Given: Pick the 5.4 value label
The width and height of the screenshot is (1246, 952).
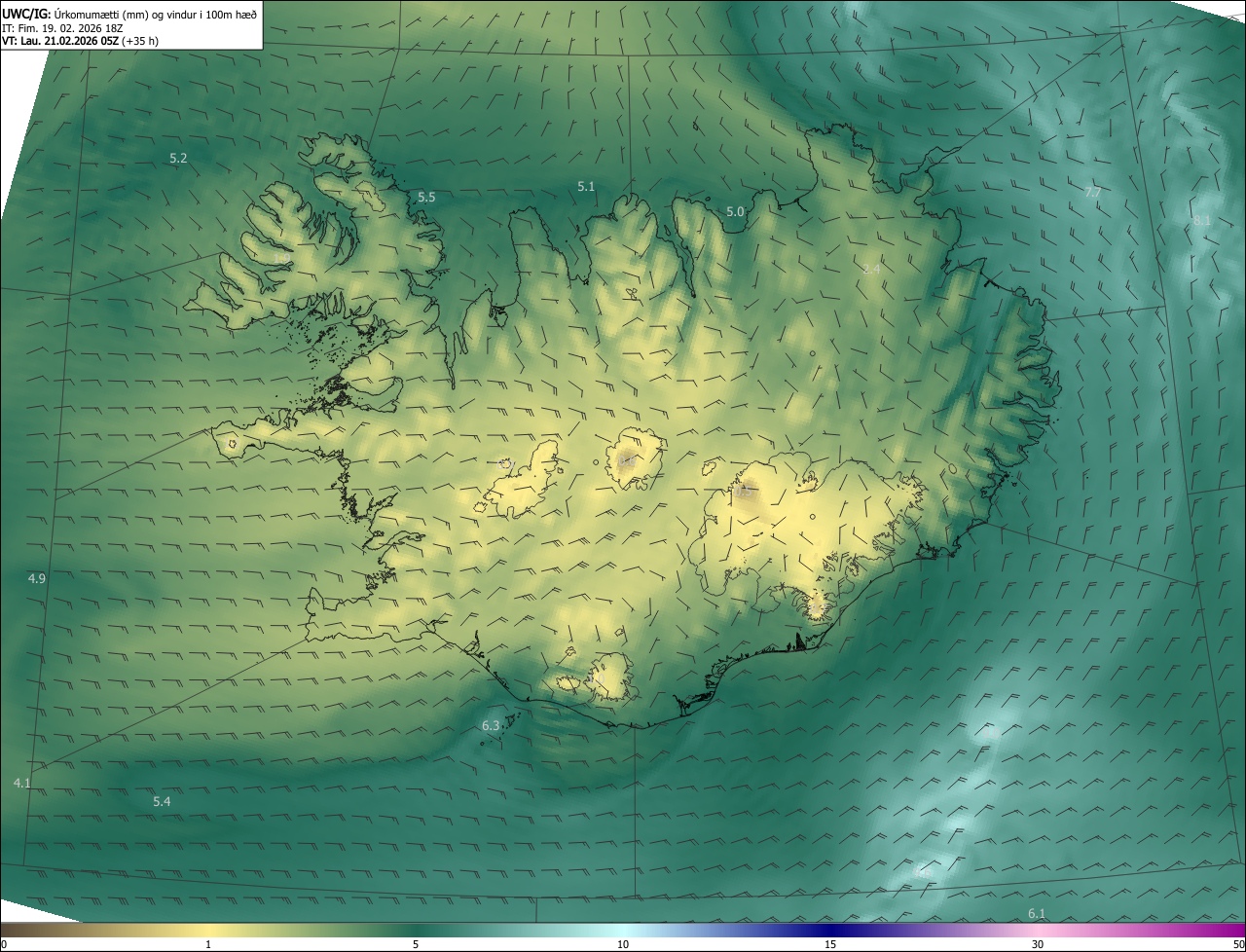Looking at the screenshot, I should click(x=162, y=801).
